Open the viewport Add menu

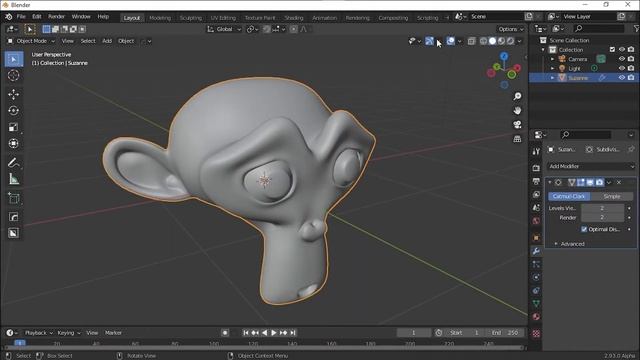click(107, 41)
